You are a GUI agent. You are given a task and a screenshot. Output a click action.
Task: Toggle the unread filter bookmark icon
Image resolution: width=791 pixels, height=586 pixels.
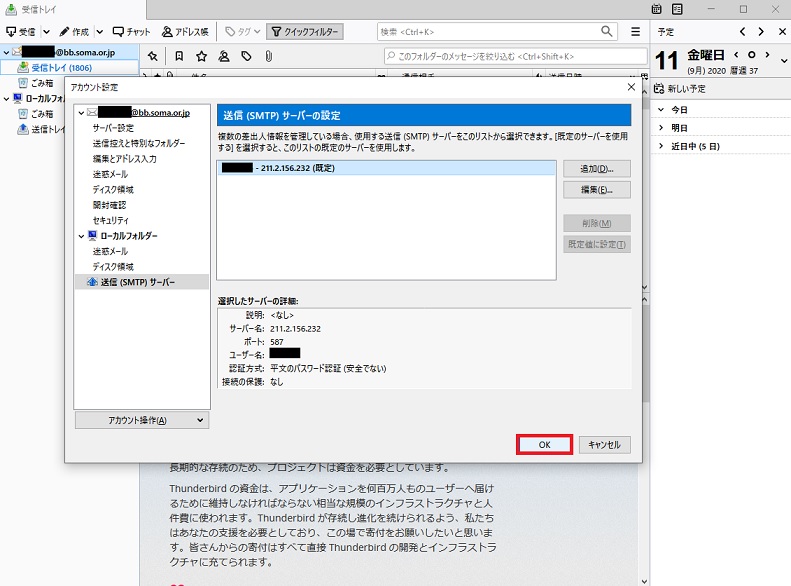[179, 56]
